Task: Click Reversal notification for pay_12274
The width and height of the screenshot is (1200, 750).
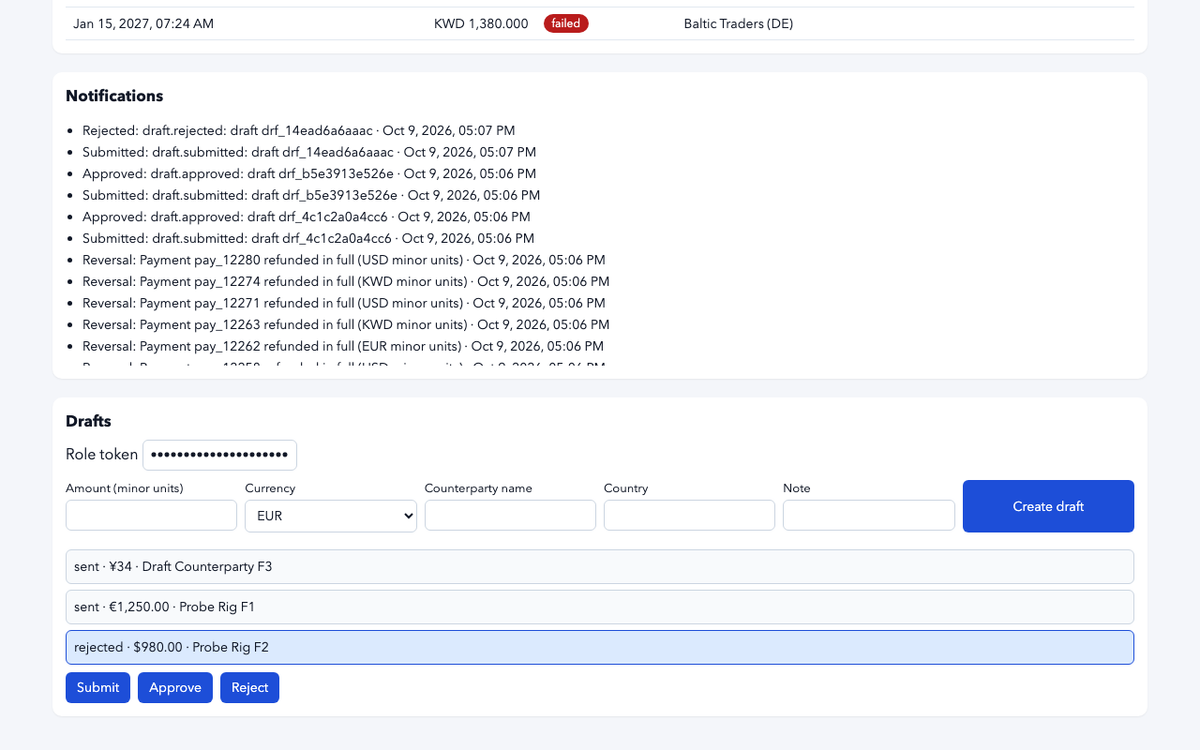Action: tap(346, 281)
